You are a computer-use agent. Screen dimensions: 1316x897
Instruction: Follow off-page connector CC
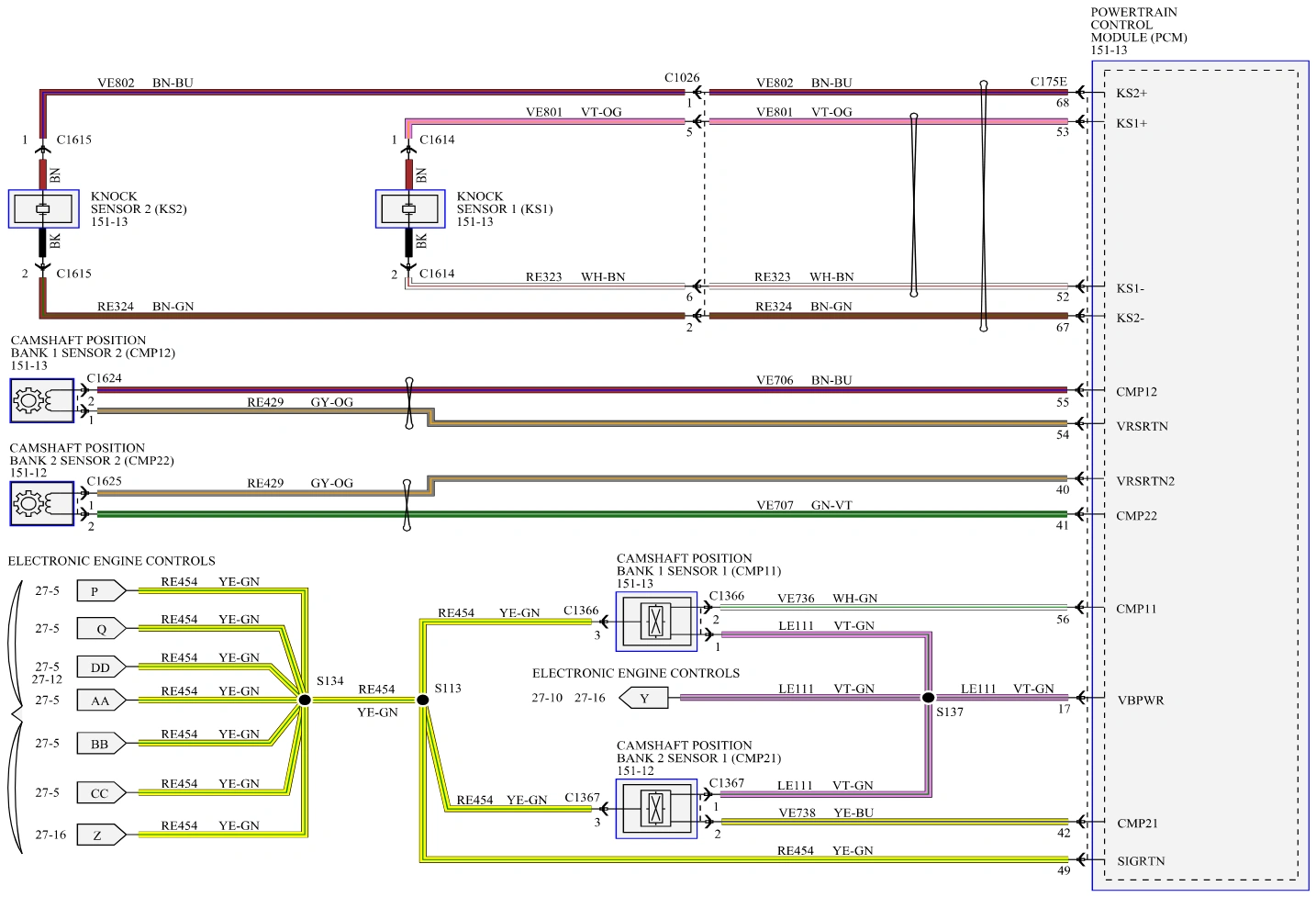101,793
